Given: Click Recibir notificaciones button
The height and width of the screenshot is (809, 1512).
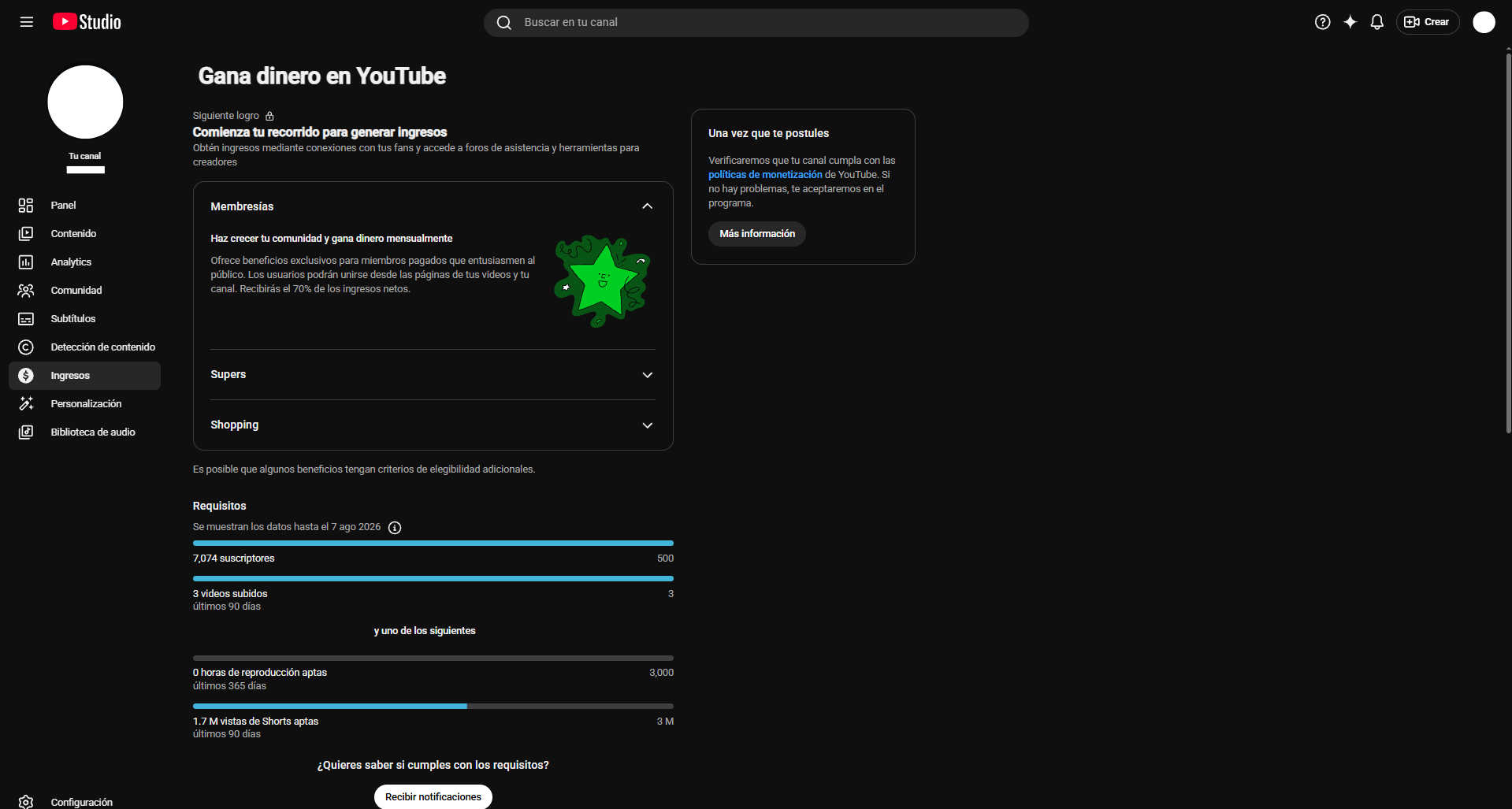Looking at the screenshot, I should click(433, 796).
